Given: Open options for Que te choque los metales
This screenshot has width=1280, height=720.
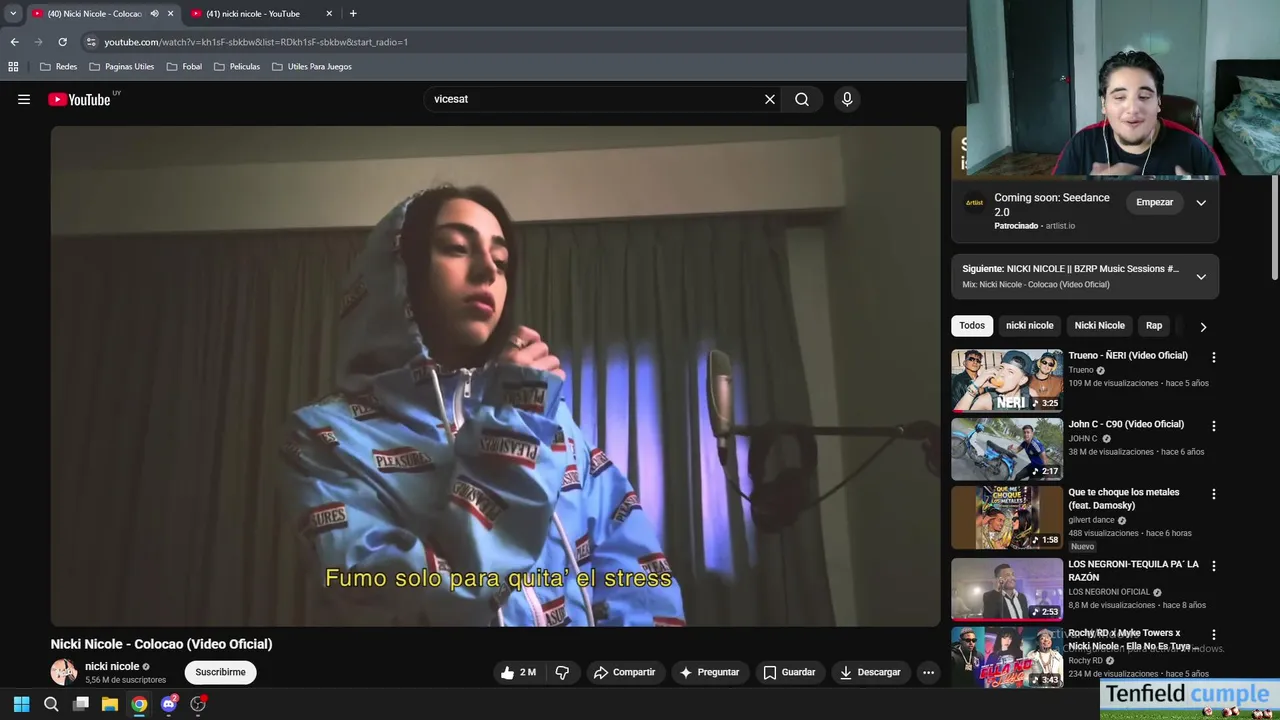Looking at the screenshot, I should tap(1214, 494).
